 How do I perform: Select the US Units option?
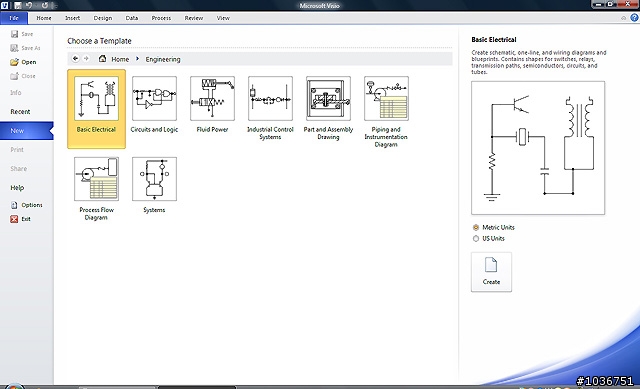(x=476, y=238)
